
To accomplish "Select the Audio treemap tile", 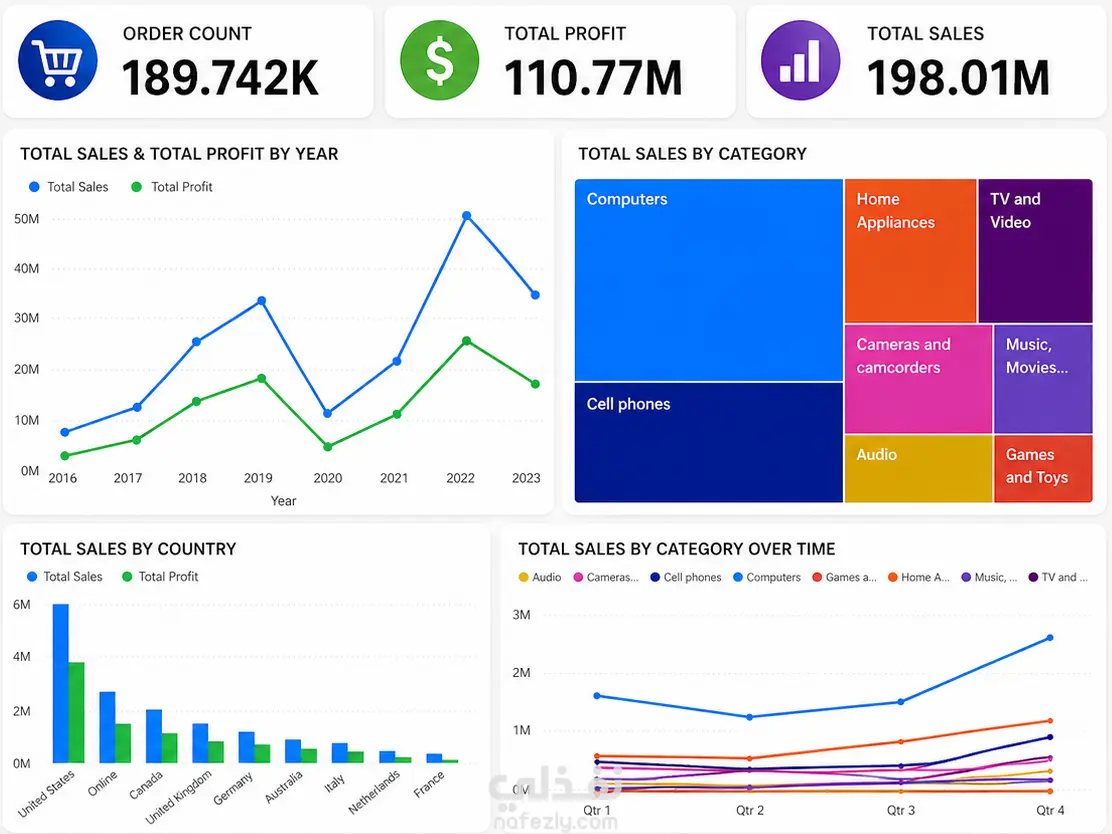I will [918, 469].
